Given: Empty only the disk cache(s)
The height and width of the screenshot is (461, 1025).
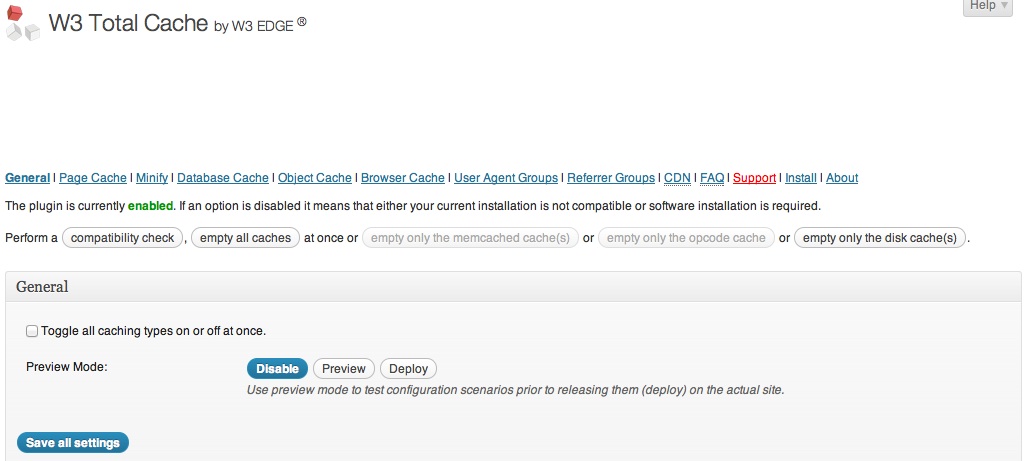Looking at the screenshot, I should [x=880, y=238].
